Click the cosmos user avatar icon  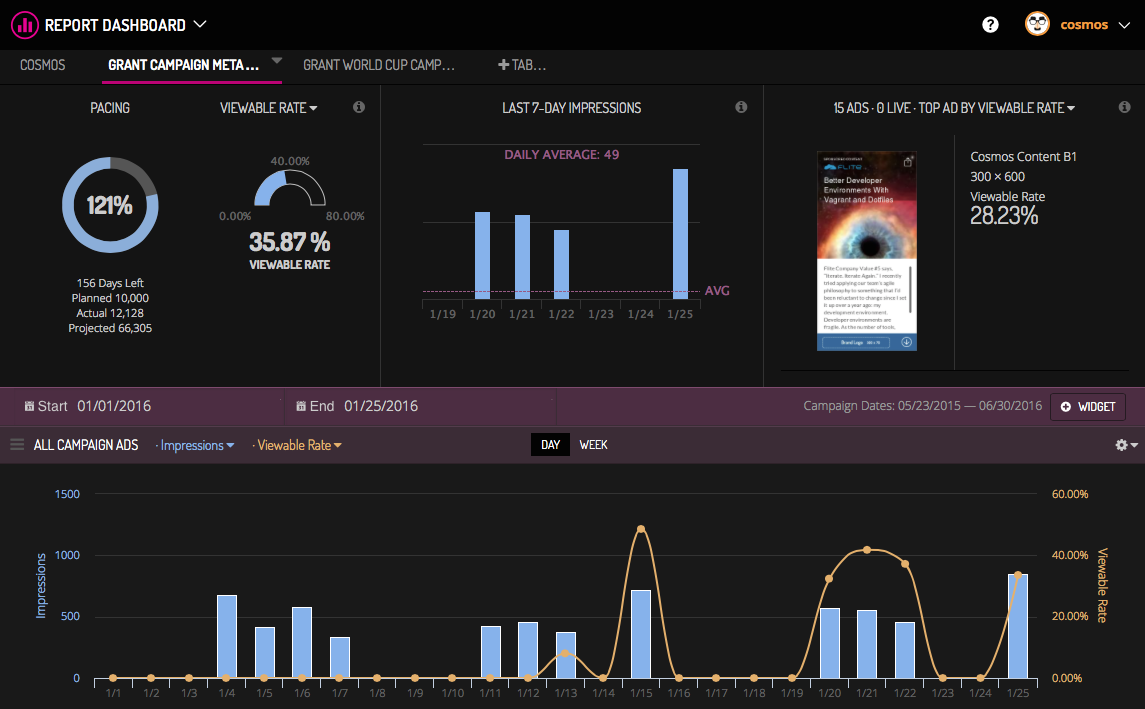(x=1037, y=24)
